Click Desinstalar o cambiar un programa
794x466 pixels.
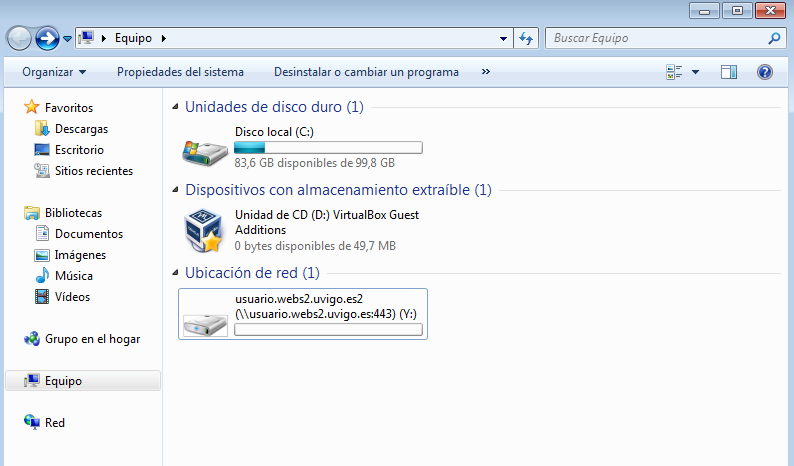pos(366,72)
